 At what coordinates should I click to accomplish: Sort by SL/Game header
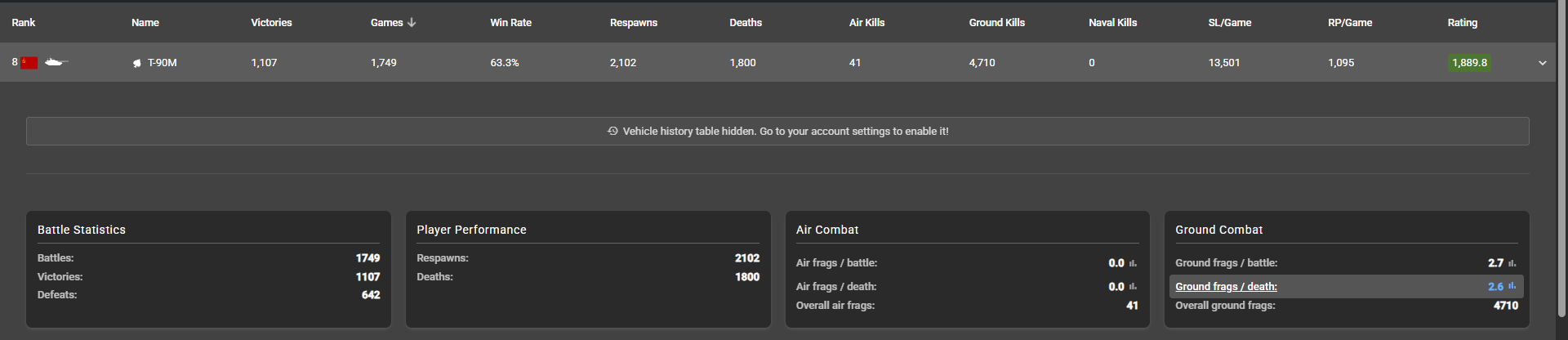[1229, 23]
